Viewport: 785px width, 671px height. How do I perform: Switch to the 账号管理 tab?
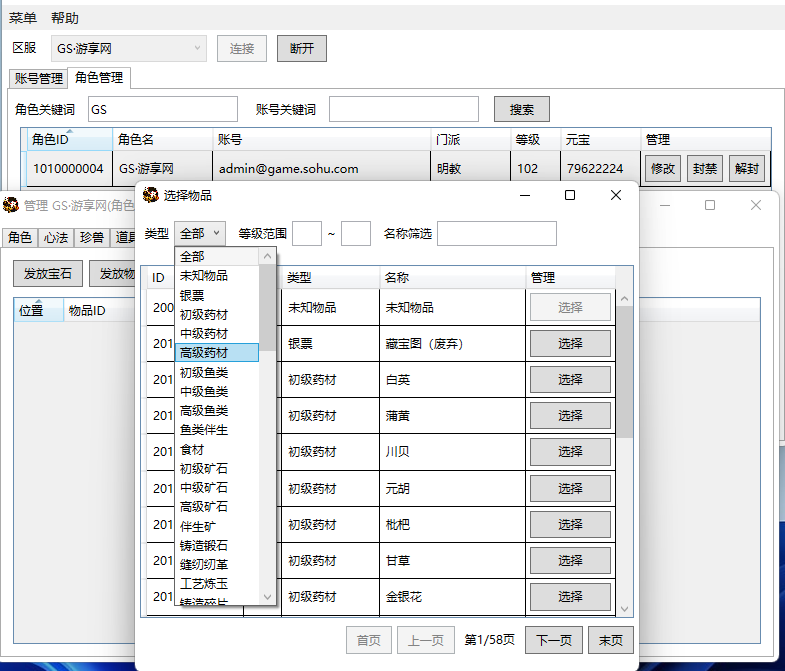point(38,78)
